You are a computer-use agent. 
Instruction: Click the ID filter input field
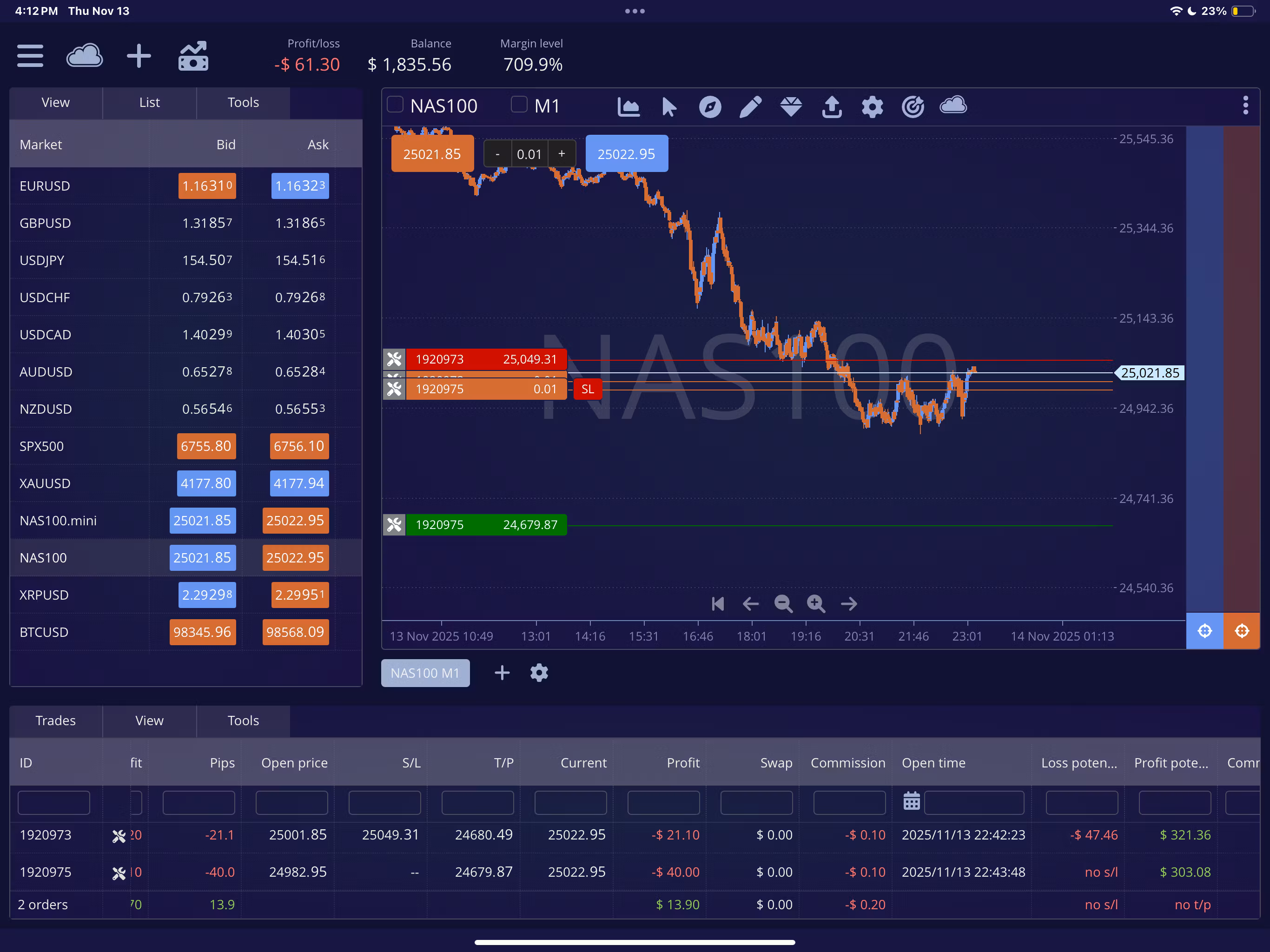pos(54,802)
